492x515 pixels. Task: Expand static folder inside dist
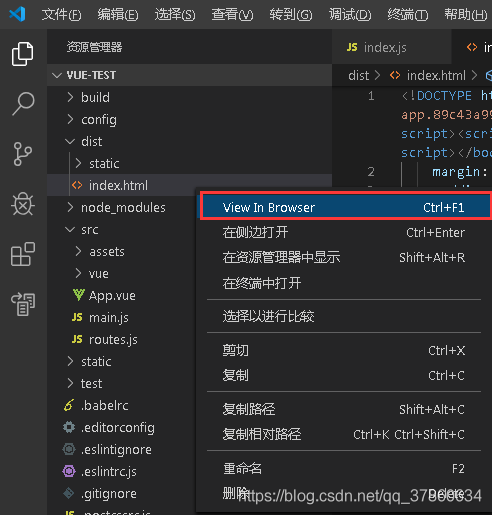pos(78,163)
